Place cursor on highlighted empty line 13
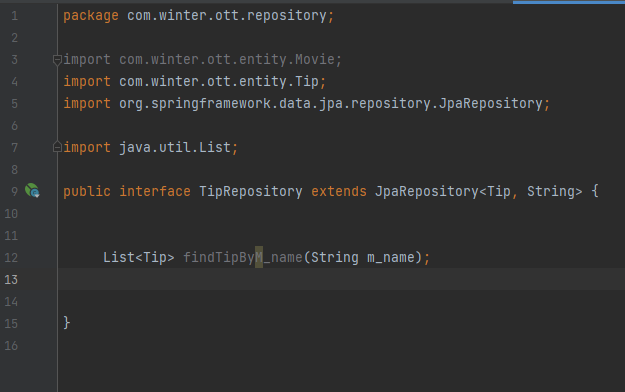 click(341, 279)
